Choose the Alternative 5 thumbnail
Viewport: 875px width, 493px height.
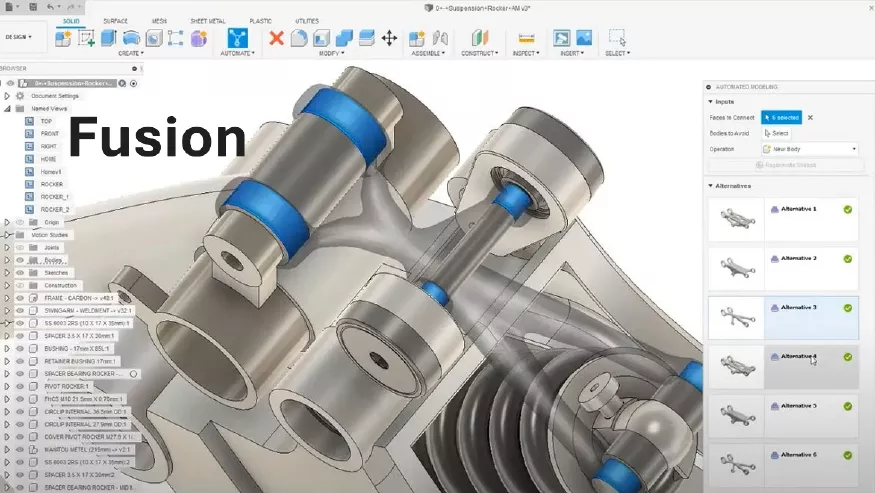point(736,416)
